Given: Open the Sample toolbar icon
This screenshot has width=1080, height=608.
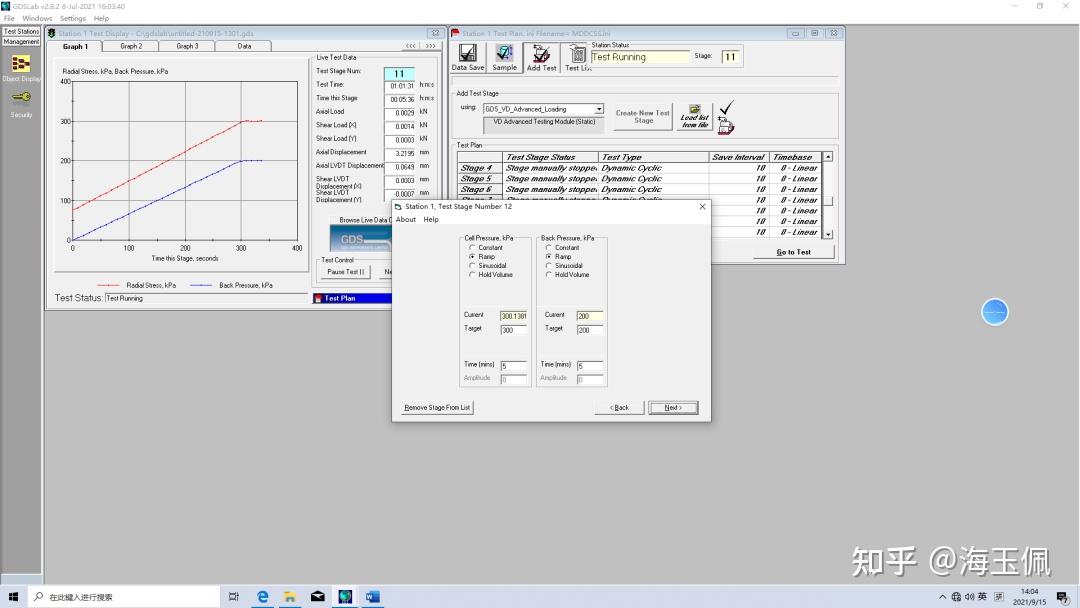Looking at the screenshot, I should (504, 56).
